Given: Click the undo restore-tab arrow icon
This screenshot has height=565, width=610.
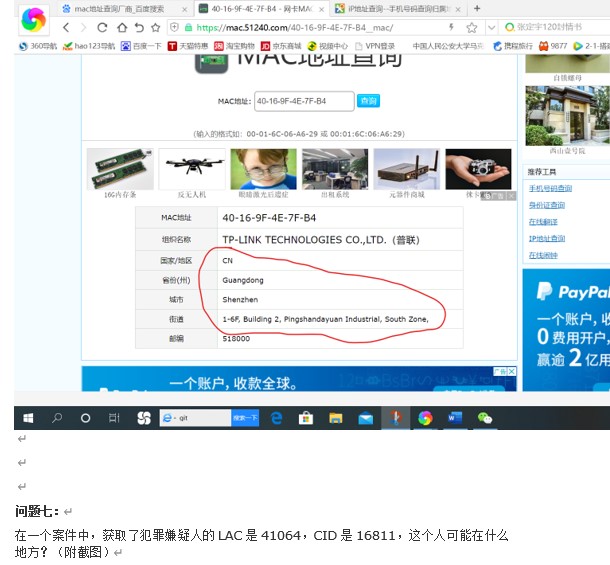Looking at the screenshot, I should (x=139, y=27).
